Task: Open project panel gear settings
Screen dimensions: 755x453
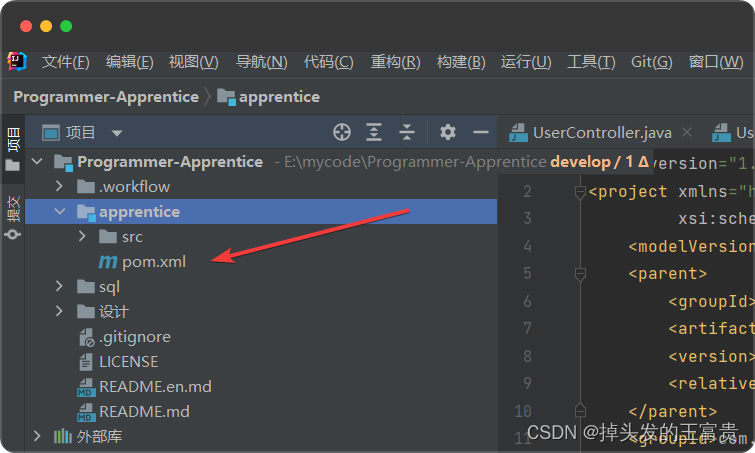Action: click(448, 132)
